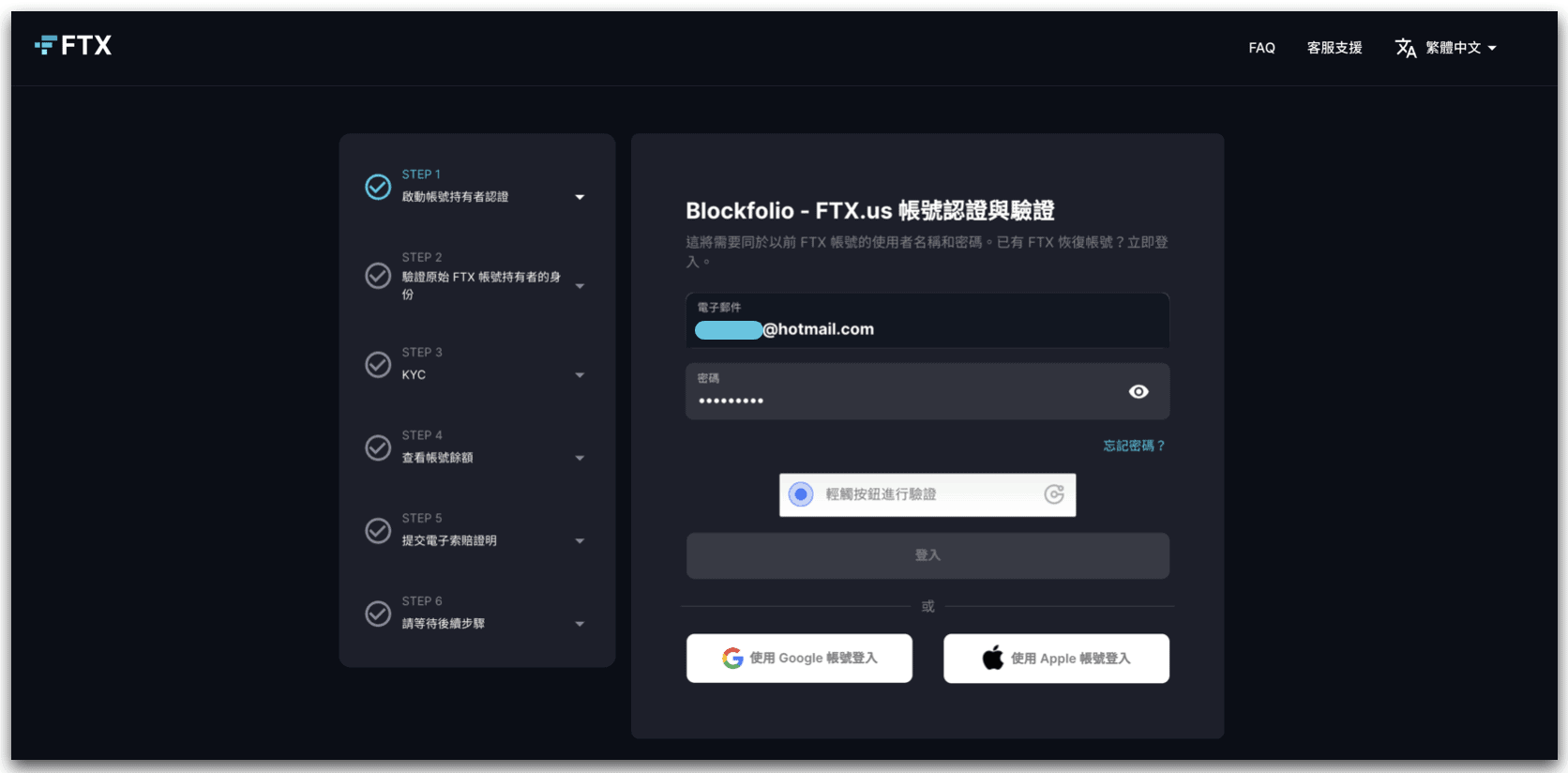Click the 登入 login button
This screenshot has height=773, width=1568.
click(x=927, y=555)
